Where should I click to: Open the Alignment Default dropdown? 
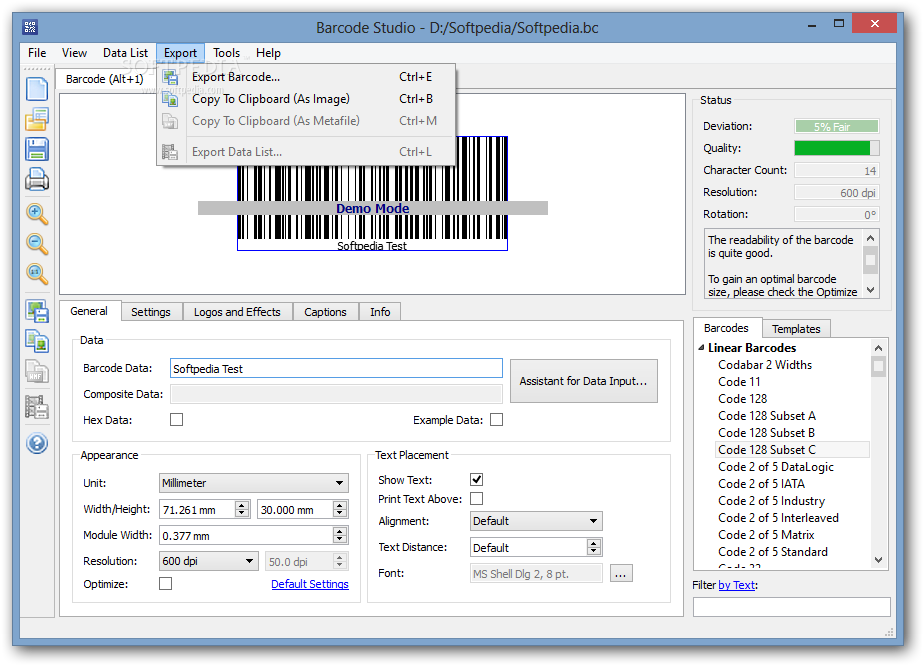click(536, 521)
